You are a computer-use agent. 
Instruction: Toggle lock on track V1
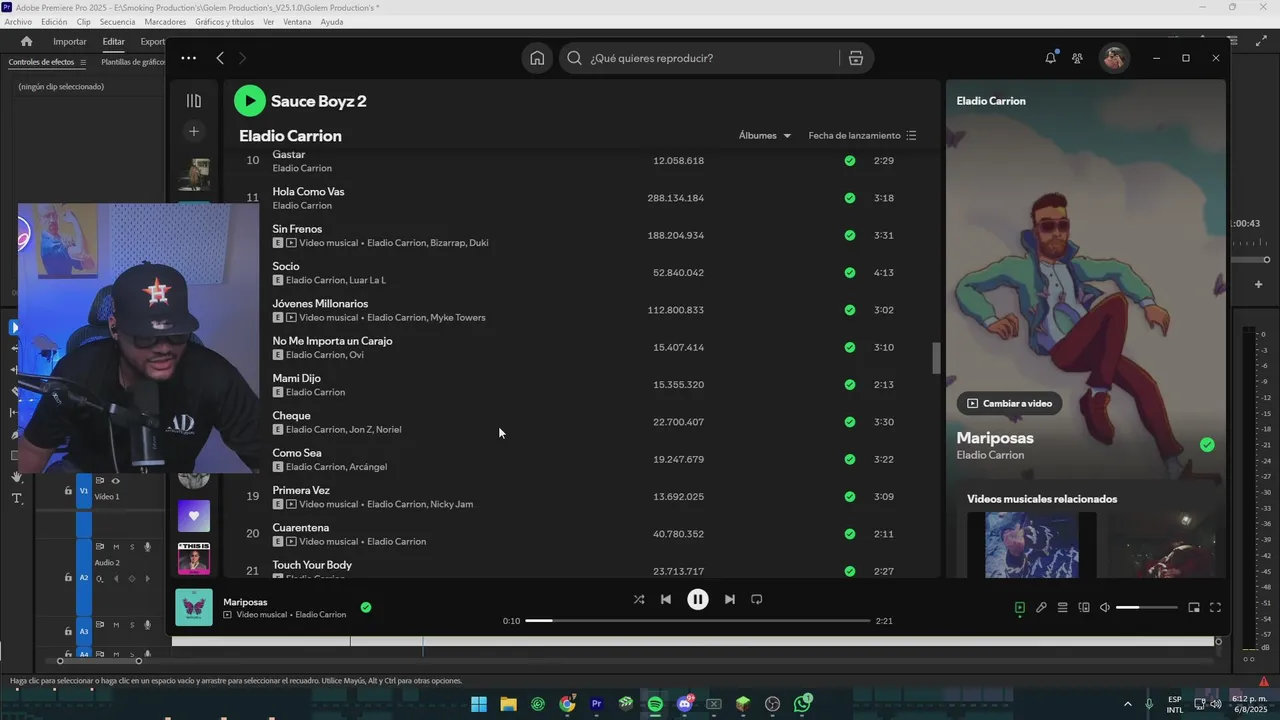pos(68,491)
